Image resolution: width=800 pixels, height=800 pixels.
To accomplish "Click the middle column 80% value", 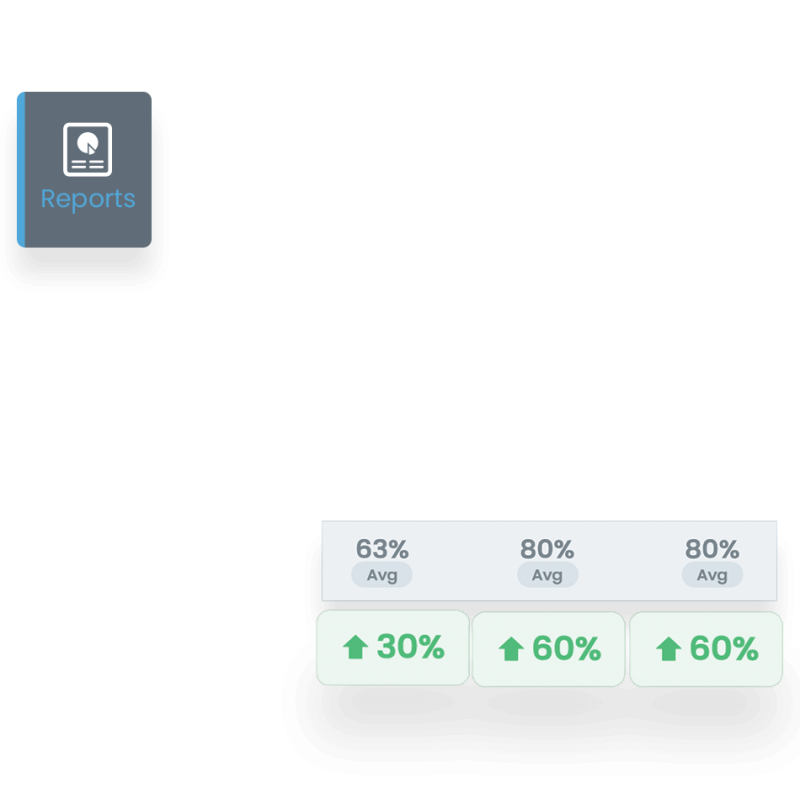I will (547, 549).
